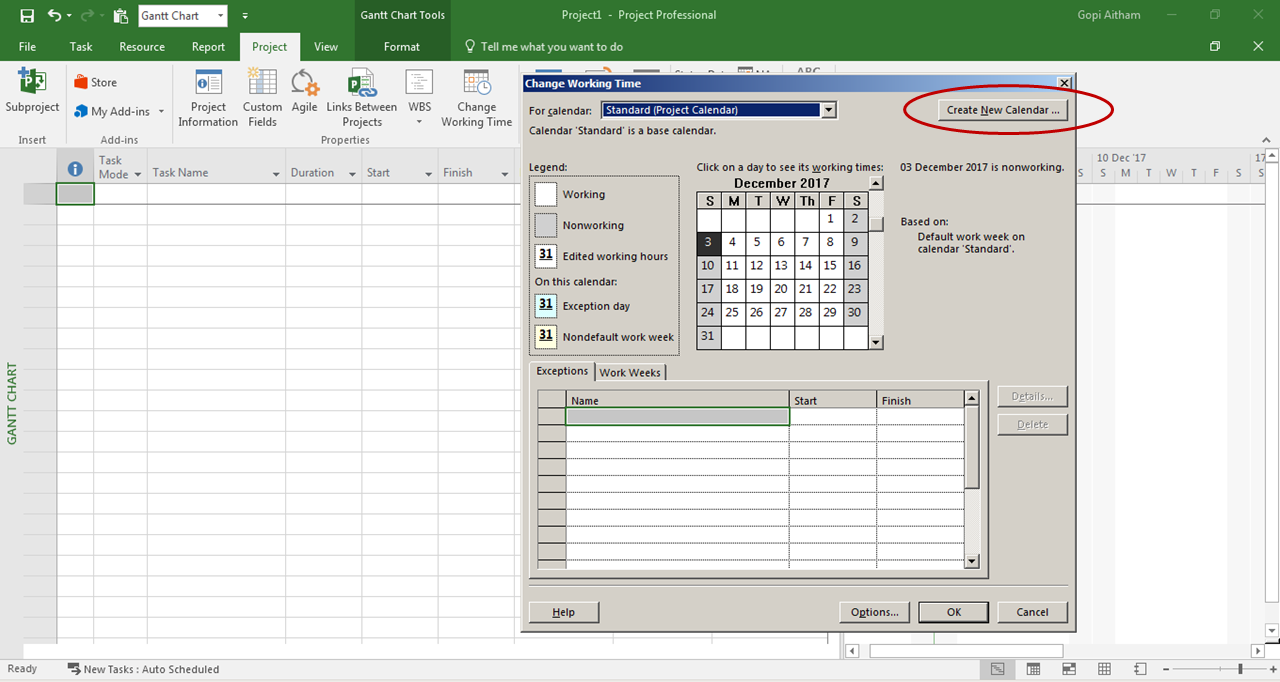Click the Undo arrow icon
1280x682 pixels.
point(55,16)
